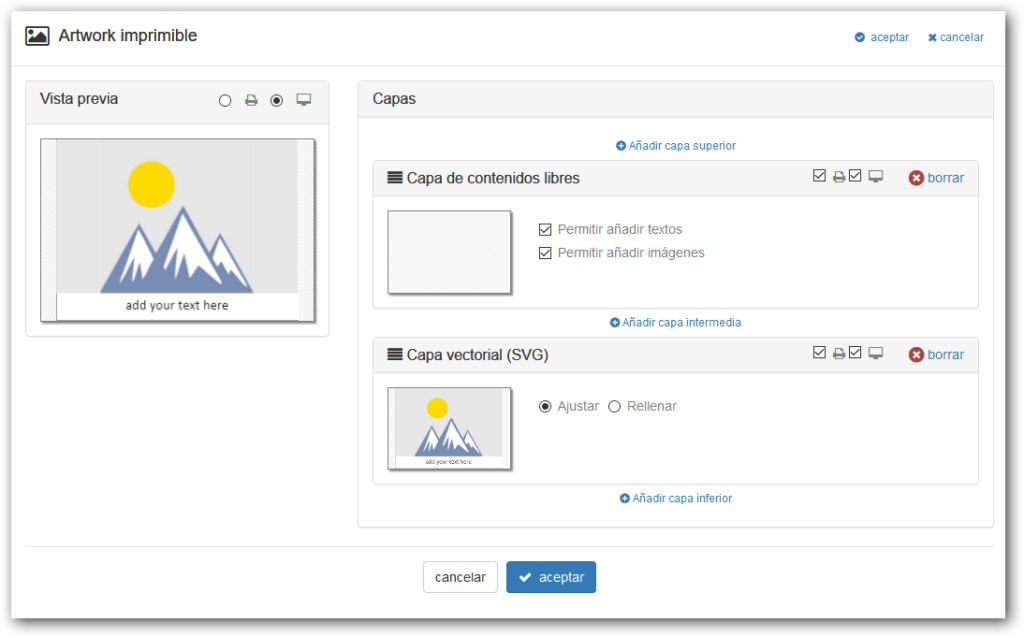Select the print preview radio button in Vista previa
The image size is (1024, 637).
225,101
